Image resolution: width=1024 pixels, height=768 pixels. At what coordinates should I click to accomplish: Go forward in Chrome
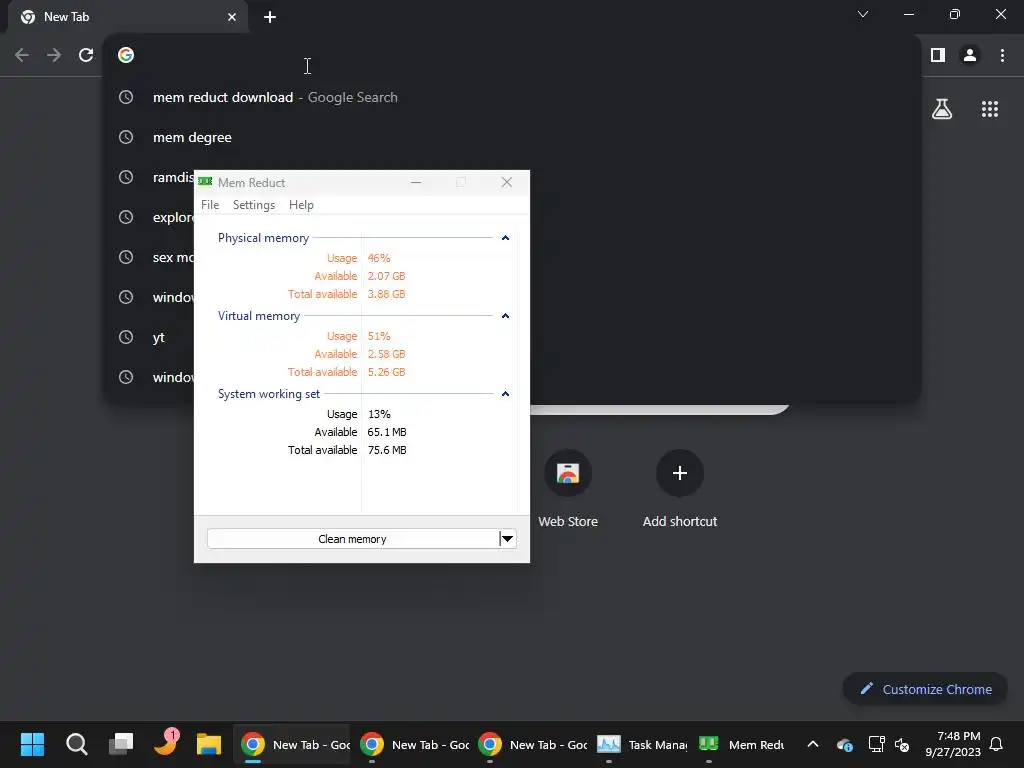coord(54,56)
